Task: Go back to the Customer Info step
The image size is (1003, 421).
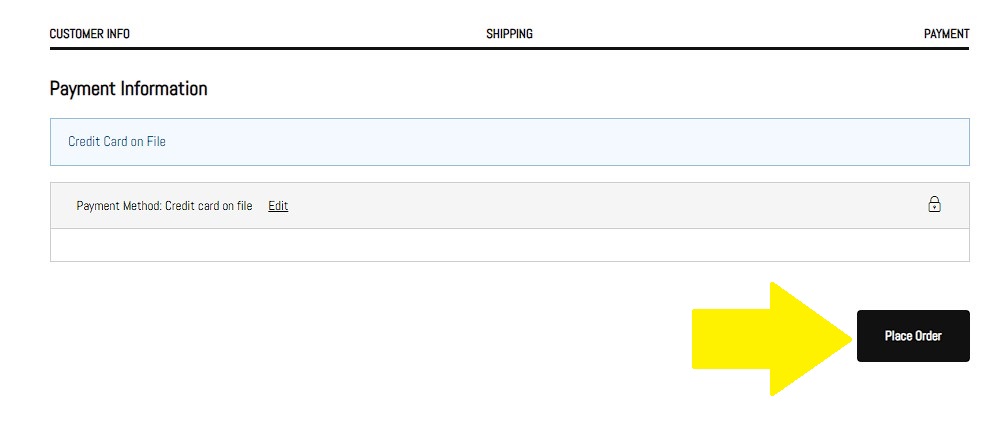Action: [90, 34]
